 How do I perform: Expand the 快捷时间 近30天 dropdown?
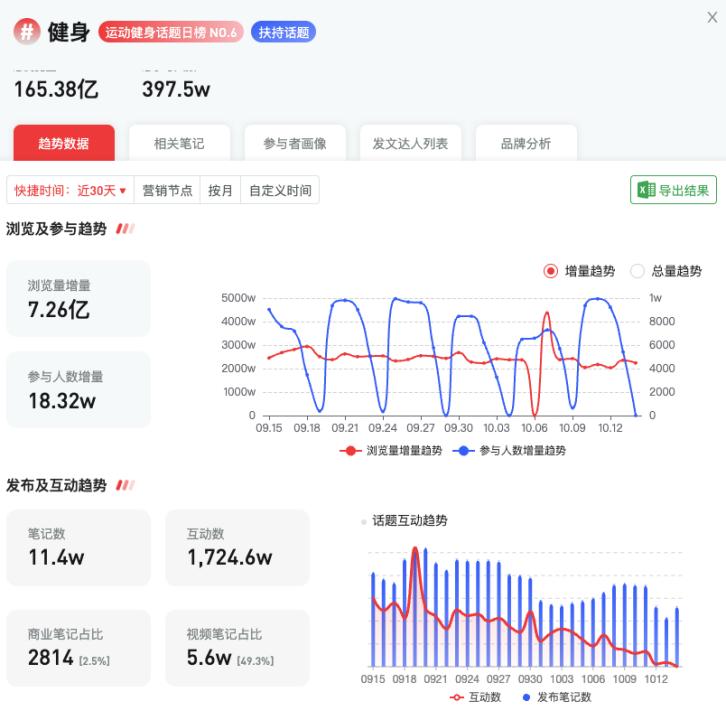point(70,190)
